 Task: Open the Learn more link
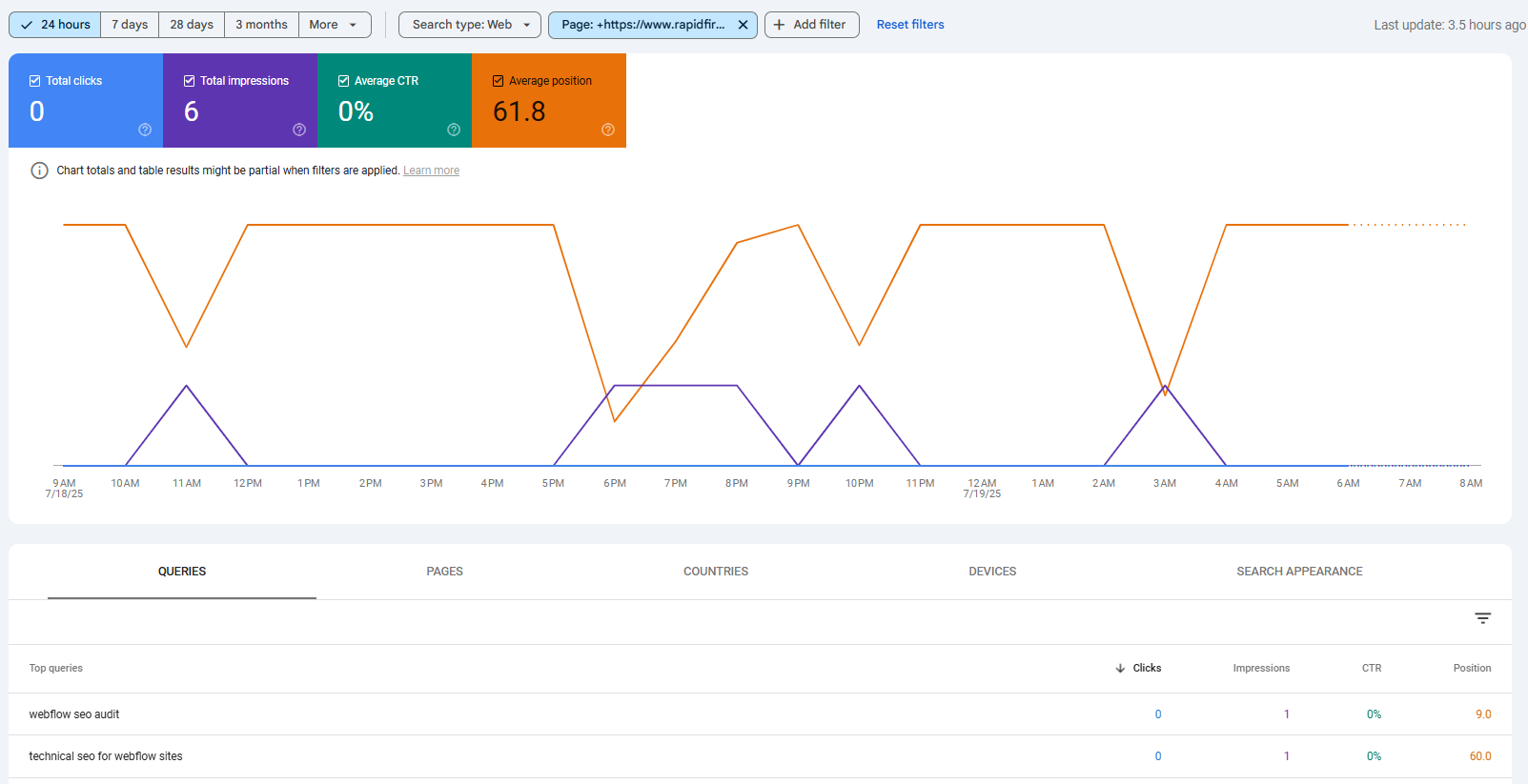431,171
